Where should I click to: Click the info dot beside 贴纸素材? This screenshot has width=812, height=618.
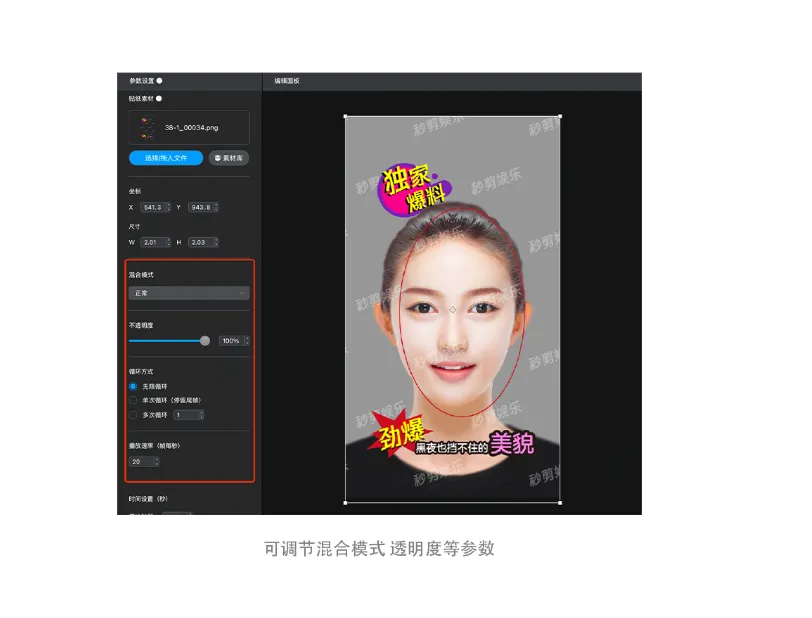click(159, 98)
